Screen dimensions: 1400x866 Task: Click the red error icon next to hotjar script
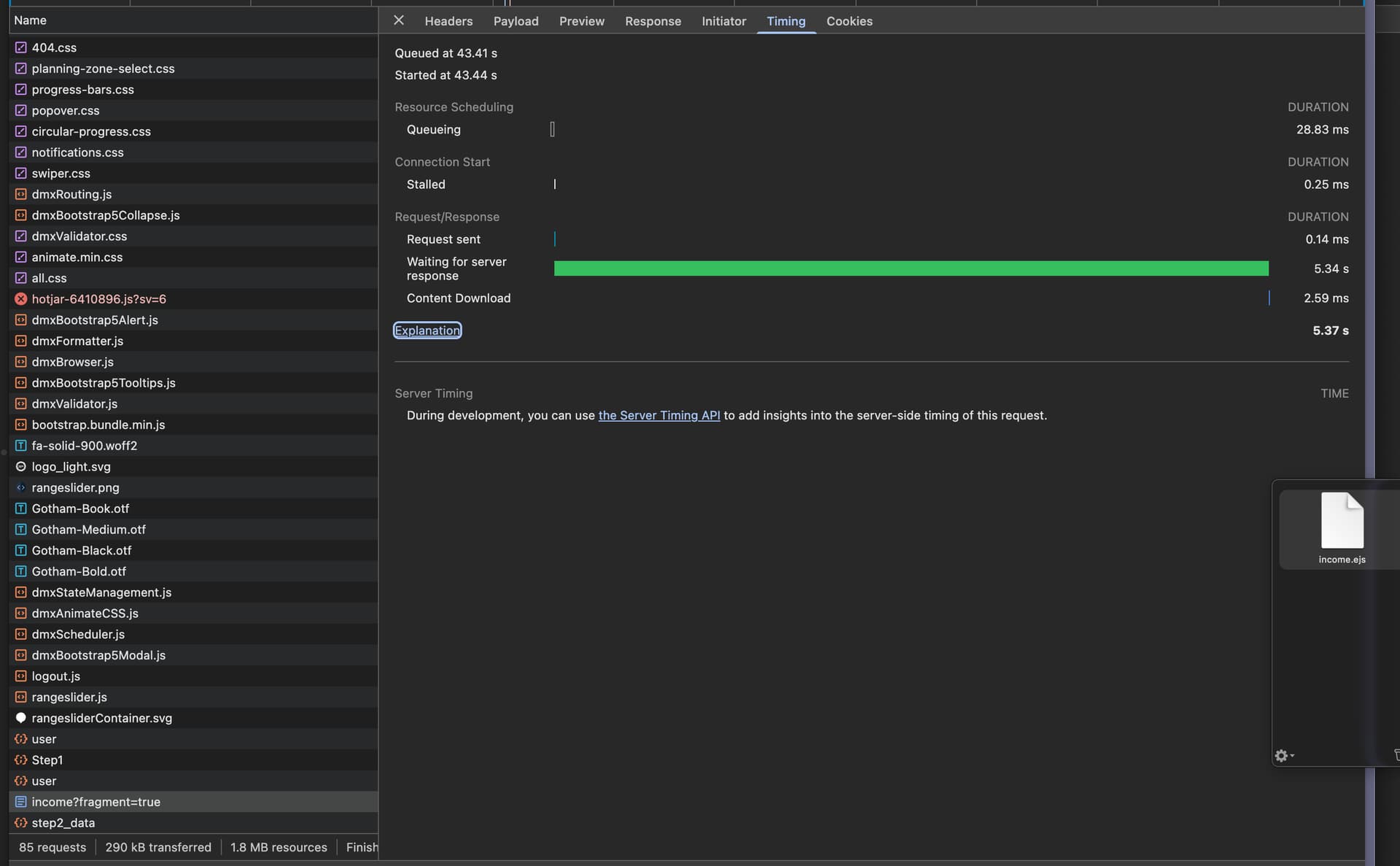click(20, 299)
